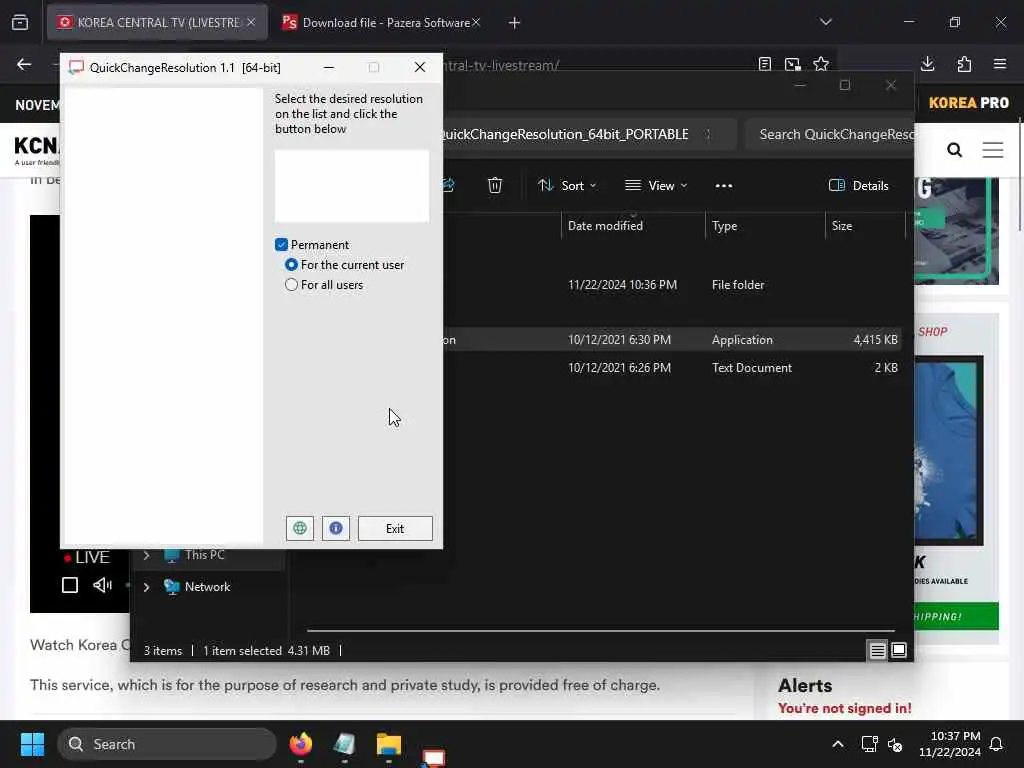1024x768 pixels.
Task: Click the Search QuickChangeResolution search field
Action: coord(829,135)
